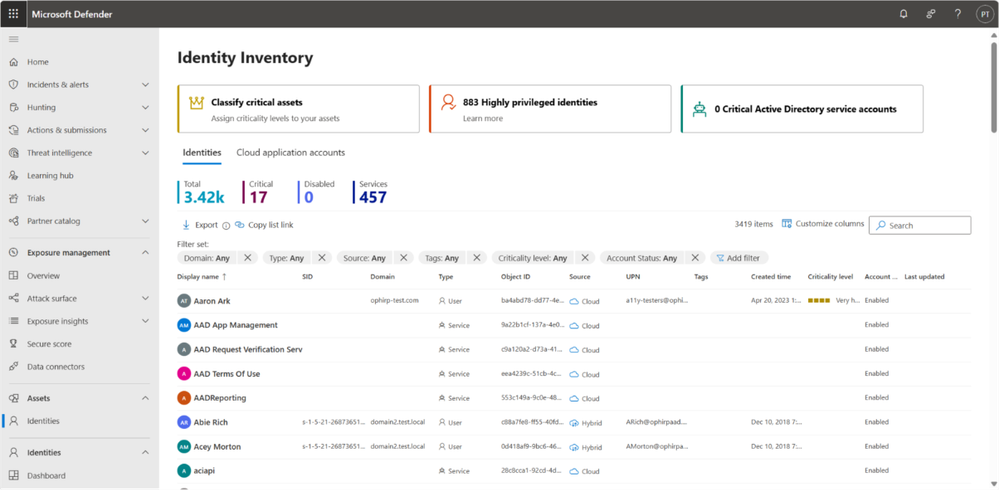Collapse the Exposure management section chevron
Viewport: 999px width, 491px height.
click(145, 253)
